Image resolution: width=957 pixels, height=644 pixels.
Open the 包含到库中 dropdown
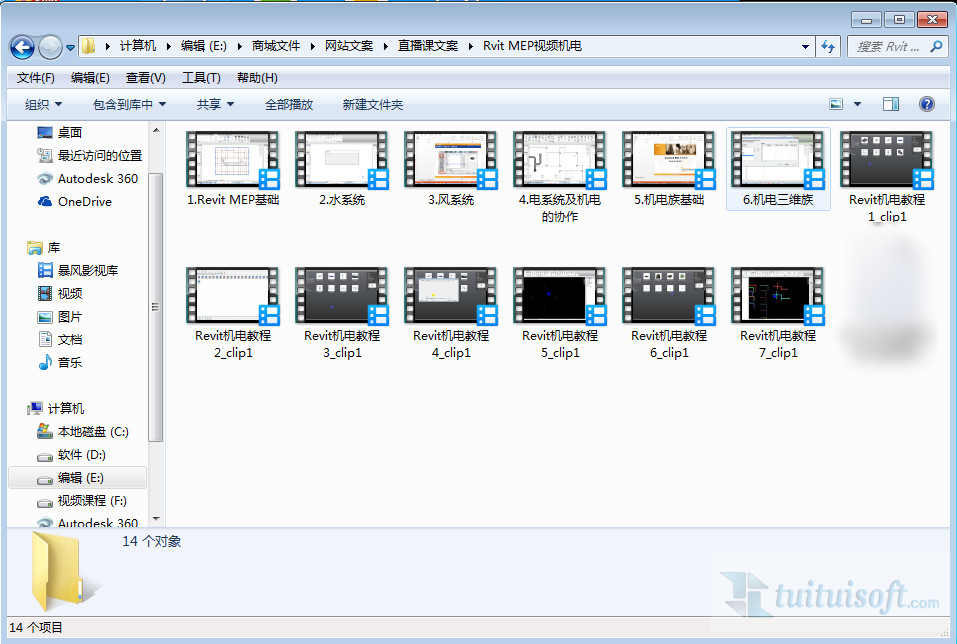pyautogui.click(x=129, y=104)
